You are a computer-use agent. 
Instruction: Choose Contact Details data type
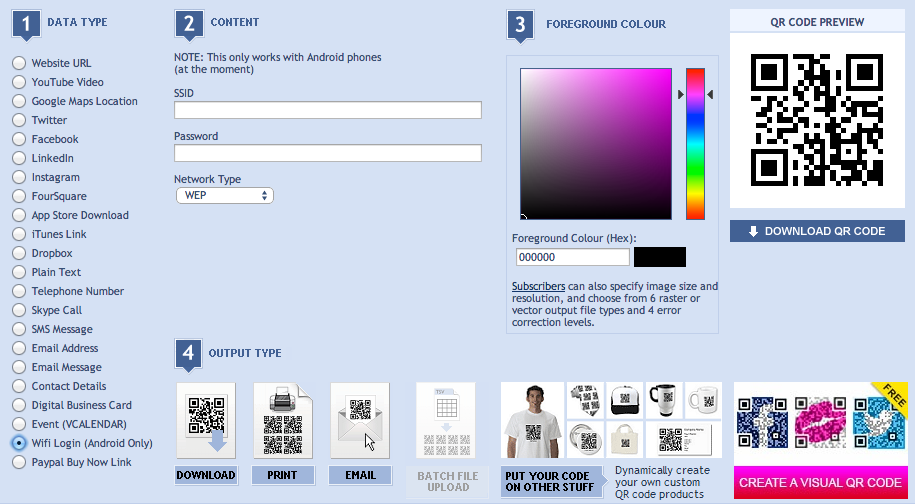[19, 386]
